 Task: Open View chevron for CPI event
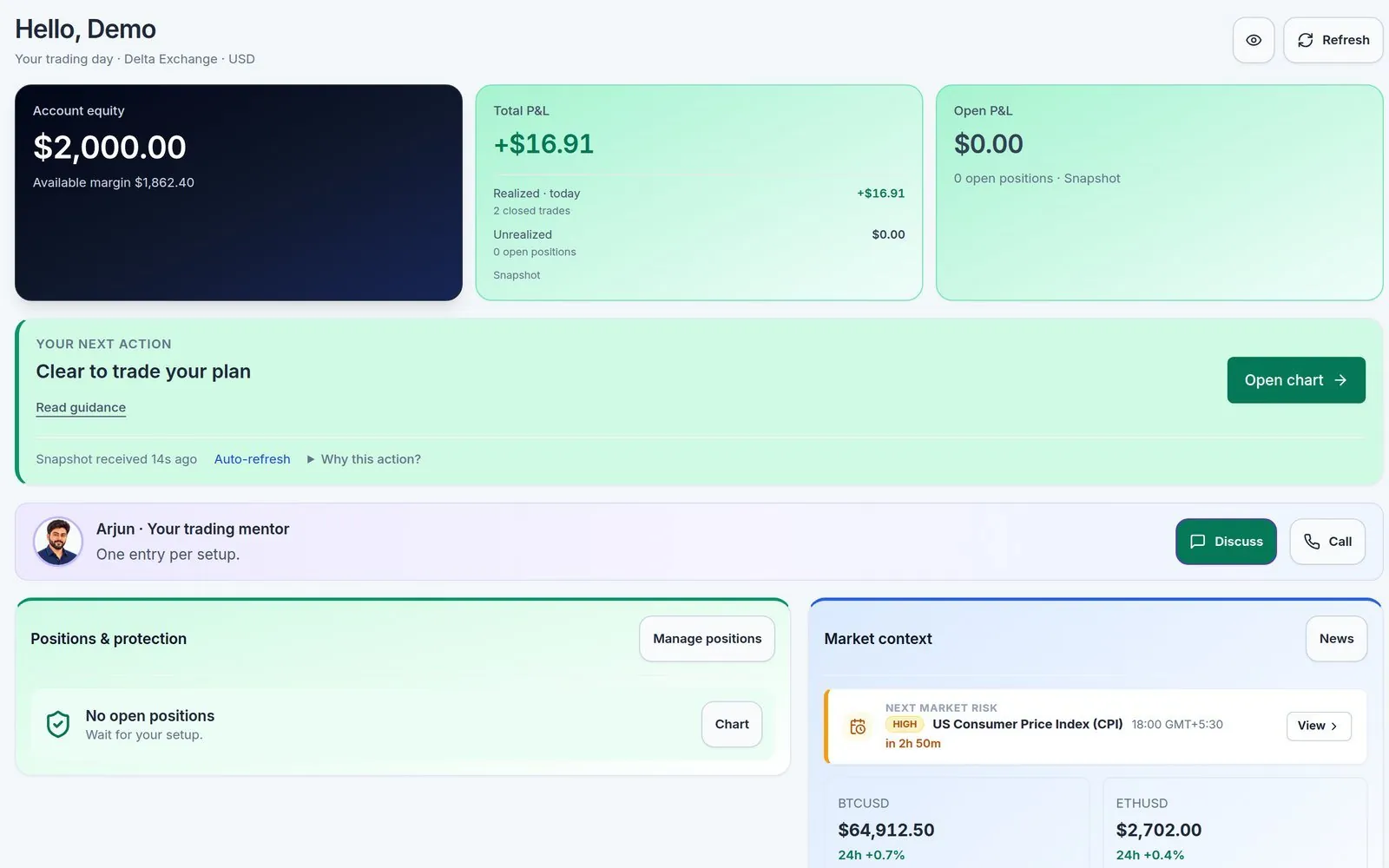click(x=1319, y=726)
